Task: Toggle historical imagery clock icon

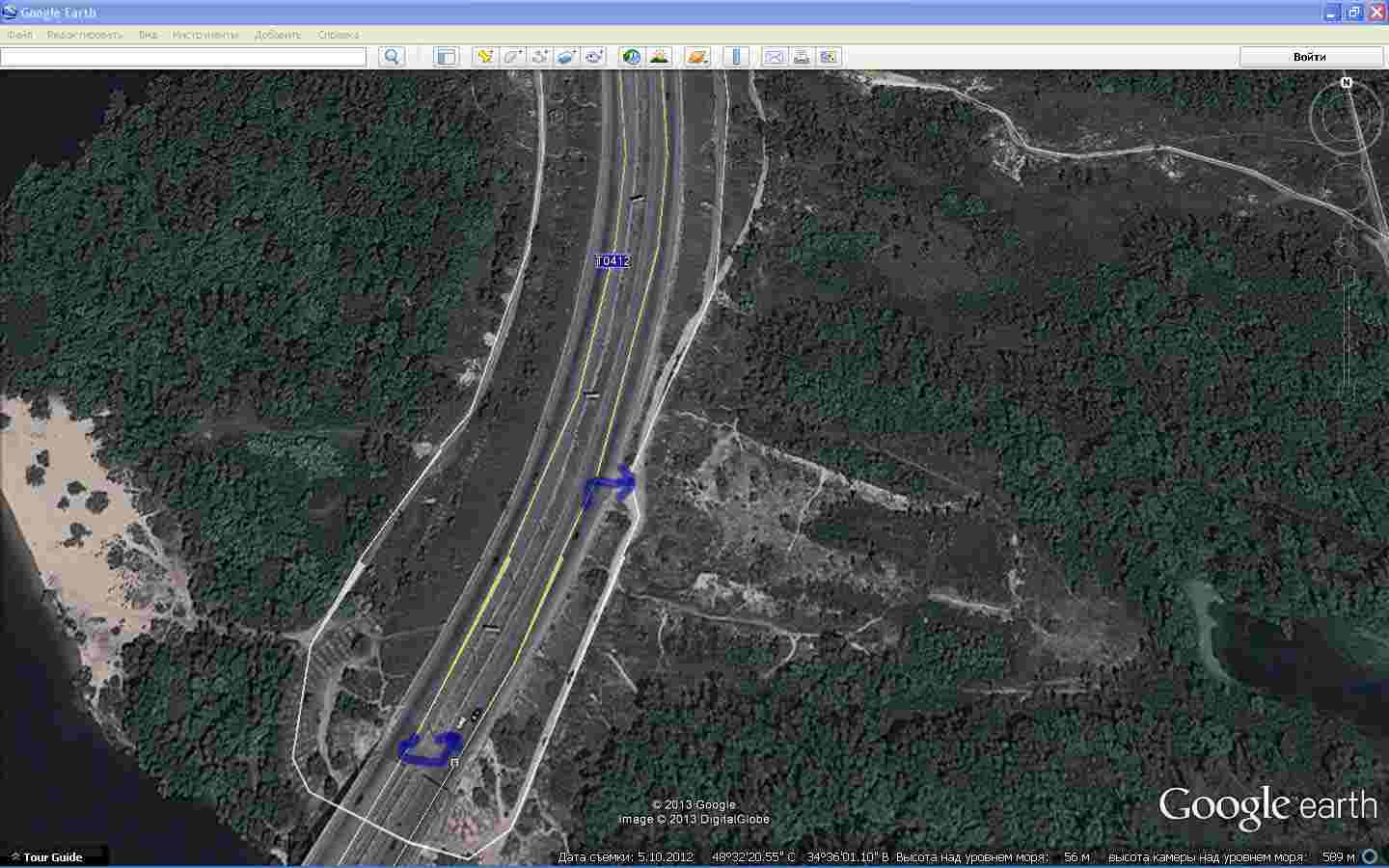Action: click(x=631, y=57)
